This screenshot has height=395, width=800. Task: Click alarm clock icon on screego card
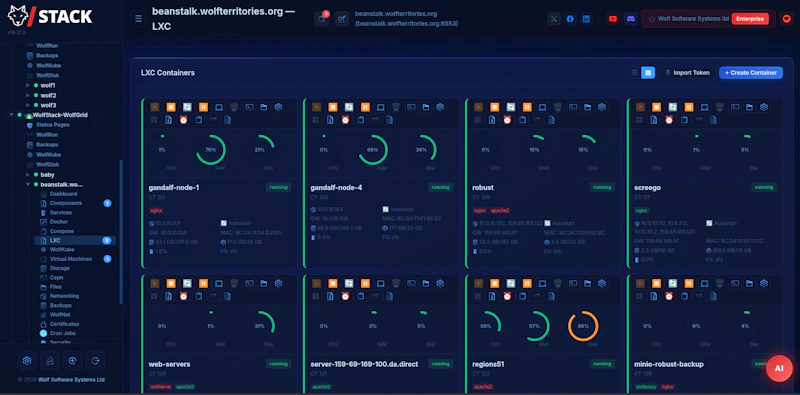[669, 120]
